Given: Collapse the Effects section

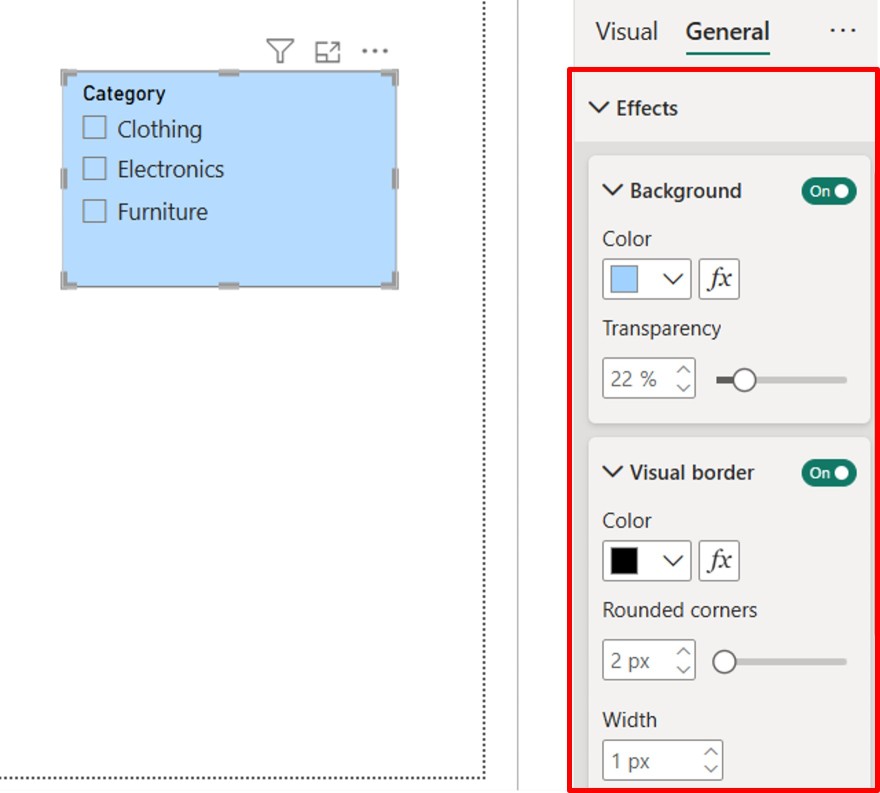Looking at the screenshot, I should point(600,108).
